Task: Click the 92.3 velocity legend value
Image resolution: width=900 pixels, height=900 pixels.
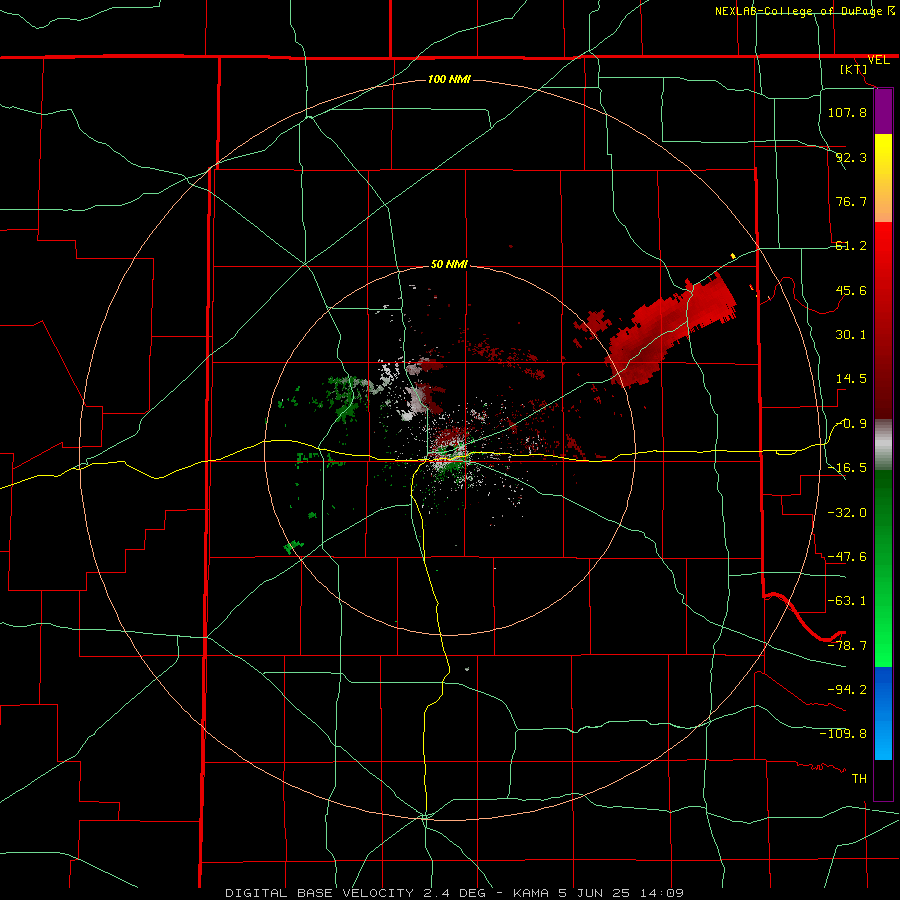Action: [851, 157]
